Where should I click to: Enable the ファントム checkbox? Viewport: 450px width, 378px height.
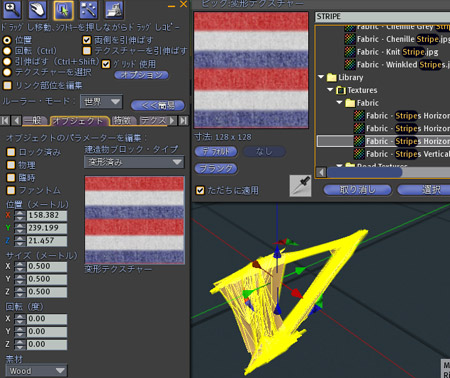tap(11, 190)
